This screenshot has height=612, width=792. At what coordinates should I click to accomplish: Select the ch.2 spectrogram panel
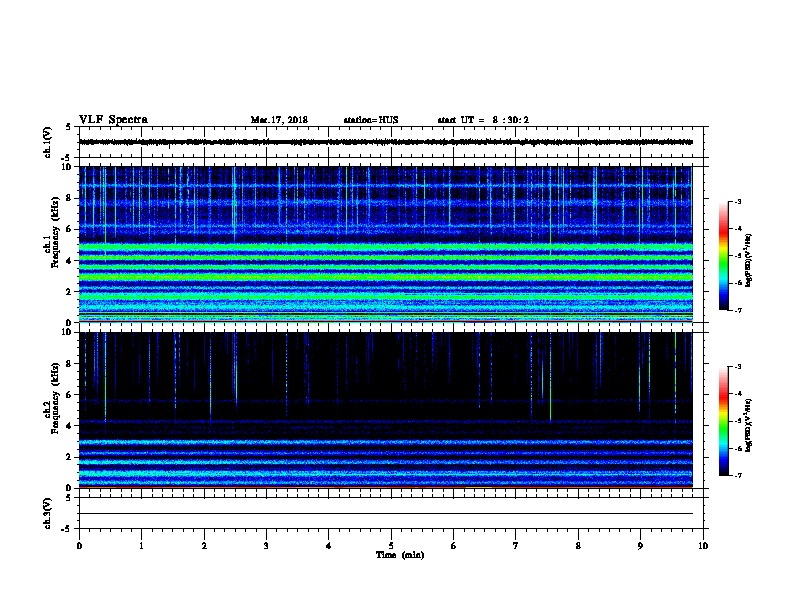click(x=385, y=410)
